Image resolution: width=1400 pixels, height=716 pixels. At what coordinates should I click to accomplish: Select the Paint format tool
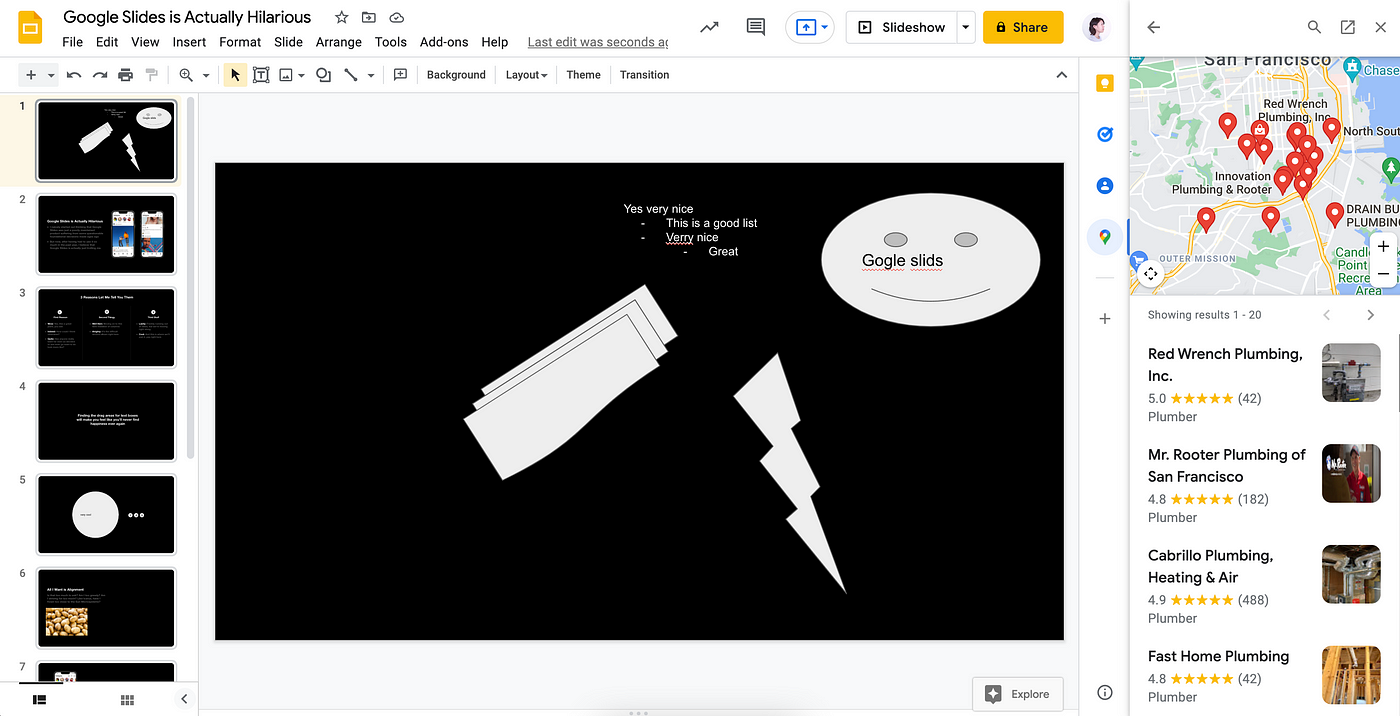click(x=152, y=75)
